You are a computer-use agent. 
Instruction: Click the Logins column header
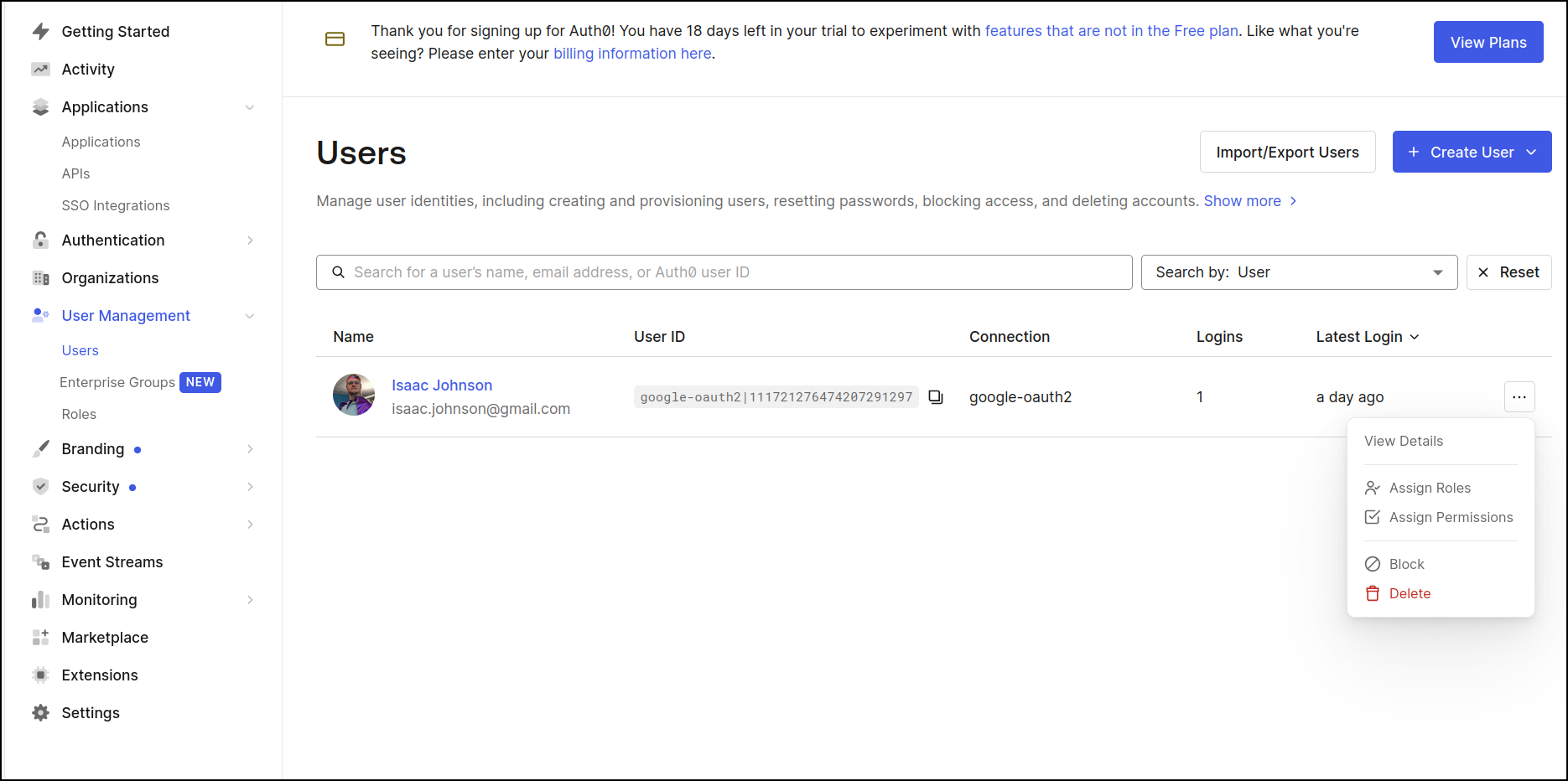click(x=1219, y=337)
